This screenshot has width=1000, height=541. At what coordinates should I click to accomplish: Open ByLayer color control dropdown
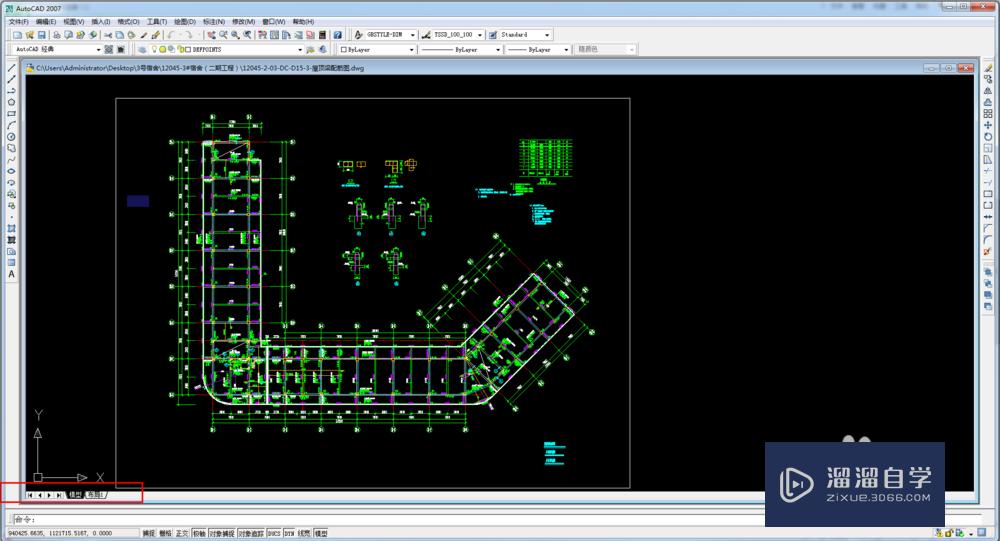pyautogui.click(x=411, y=50)
